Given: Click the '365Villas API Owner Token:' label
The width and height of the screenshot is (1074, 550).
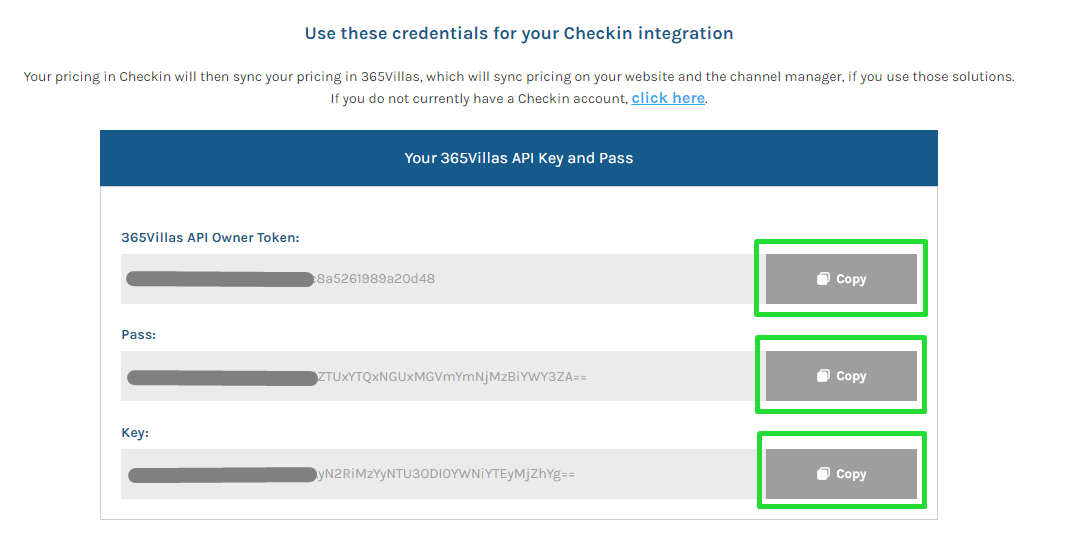Looking at the screenshot, I should [210, 238].
